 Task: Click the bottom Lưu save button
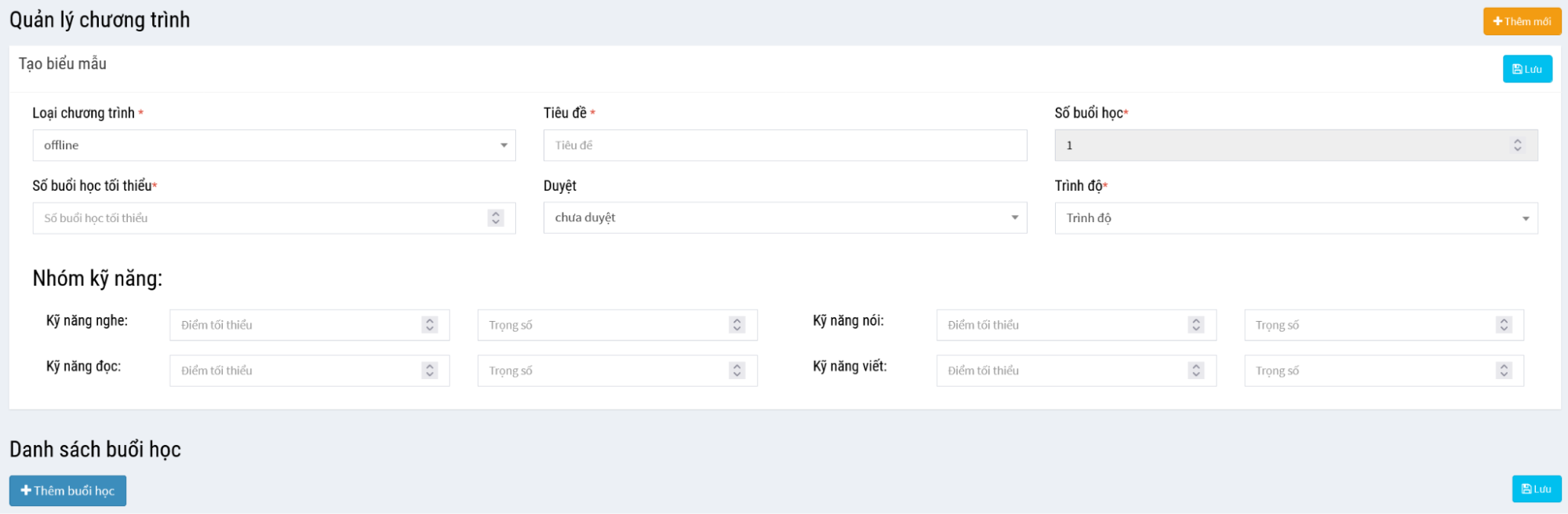pyautogui.click(x=1536, y=489)
